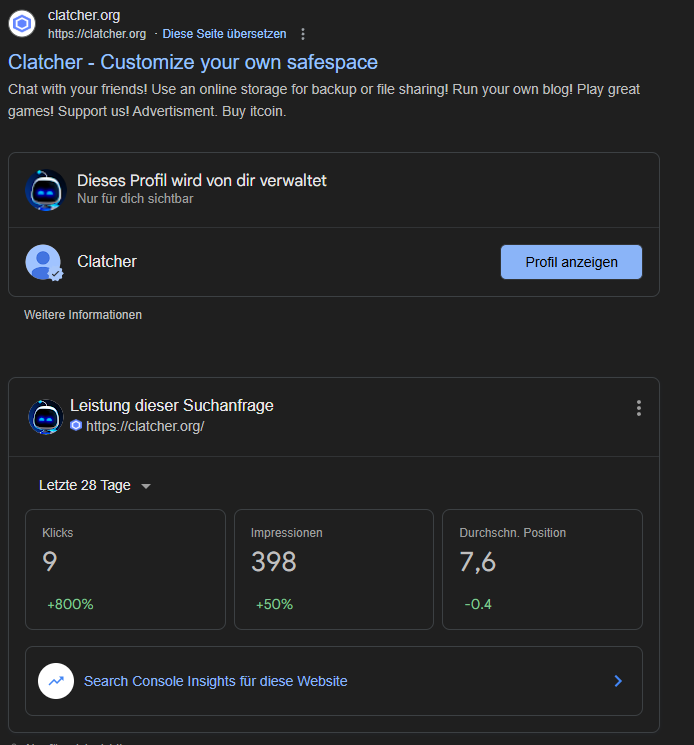Click the Diese Seite übersetzen link
The image size is (694, 745).
224,34
